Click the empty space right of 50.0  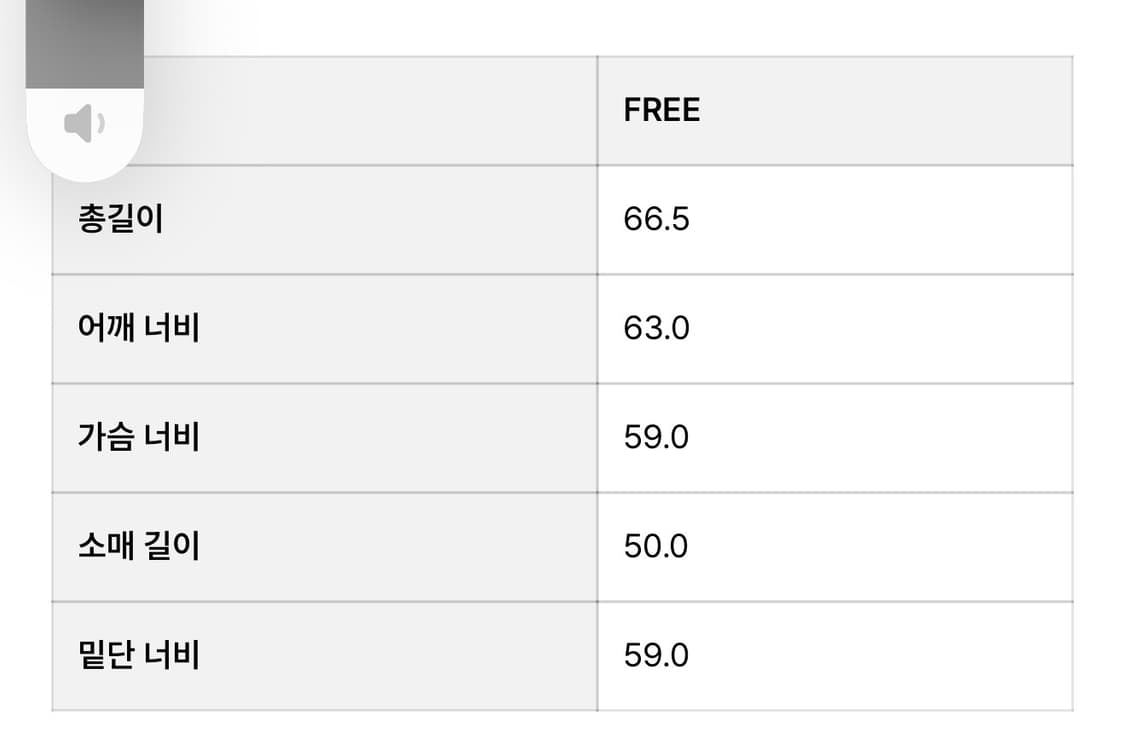click(x=880, y=546)
